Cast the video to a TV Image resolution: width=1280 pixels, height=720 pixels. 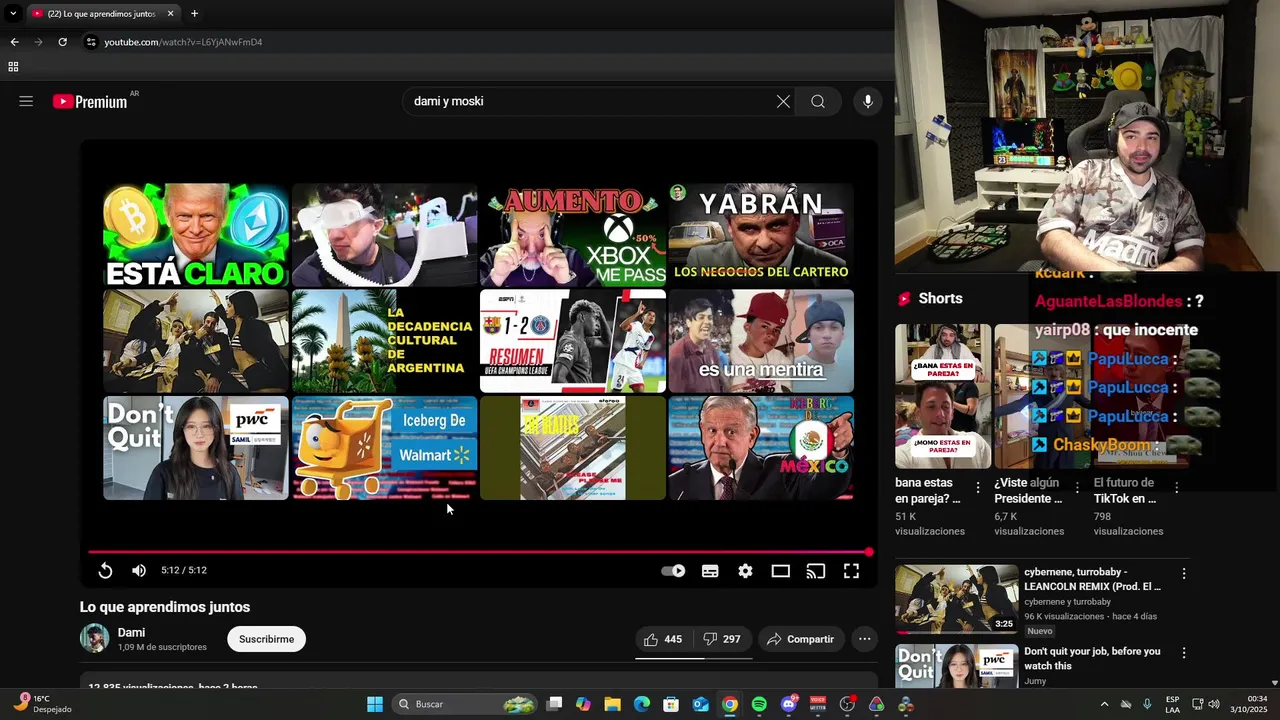click(x=816, y=571)
